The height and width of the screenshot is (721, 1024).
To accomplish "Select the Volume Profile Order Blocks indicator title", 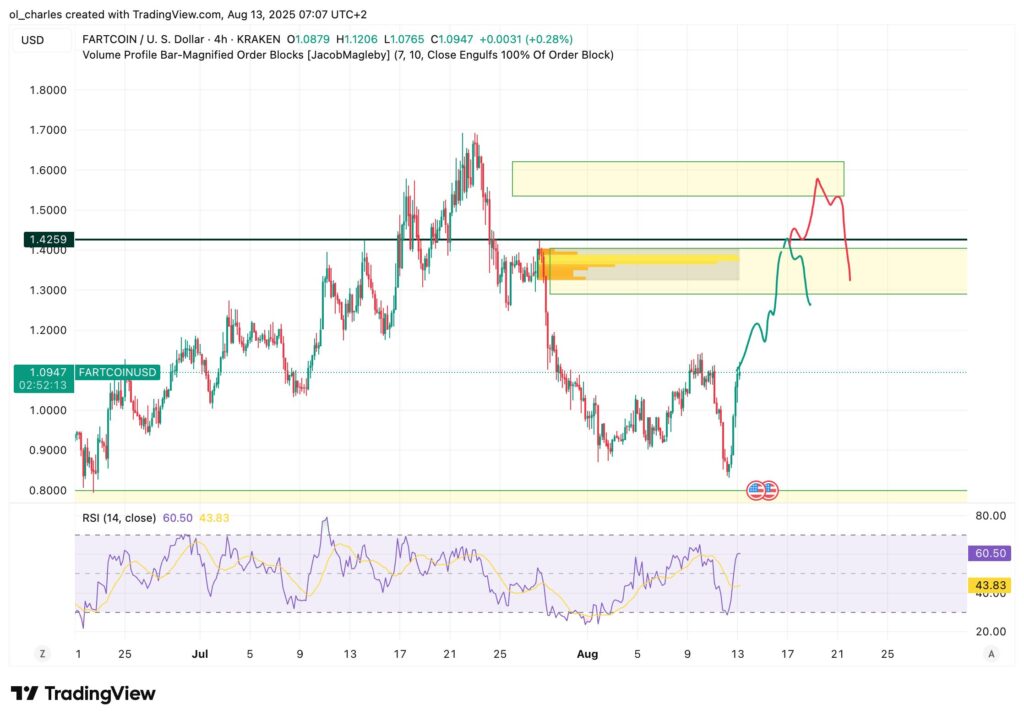I will tap(250, 55).
